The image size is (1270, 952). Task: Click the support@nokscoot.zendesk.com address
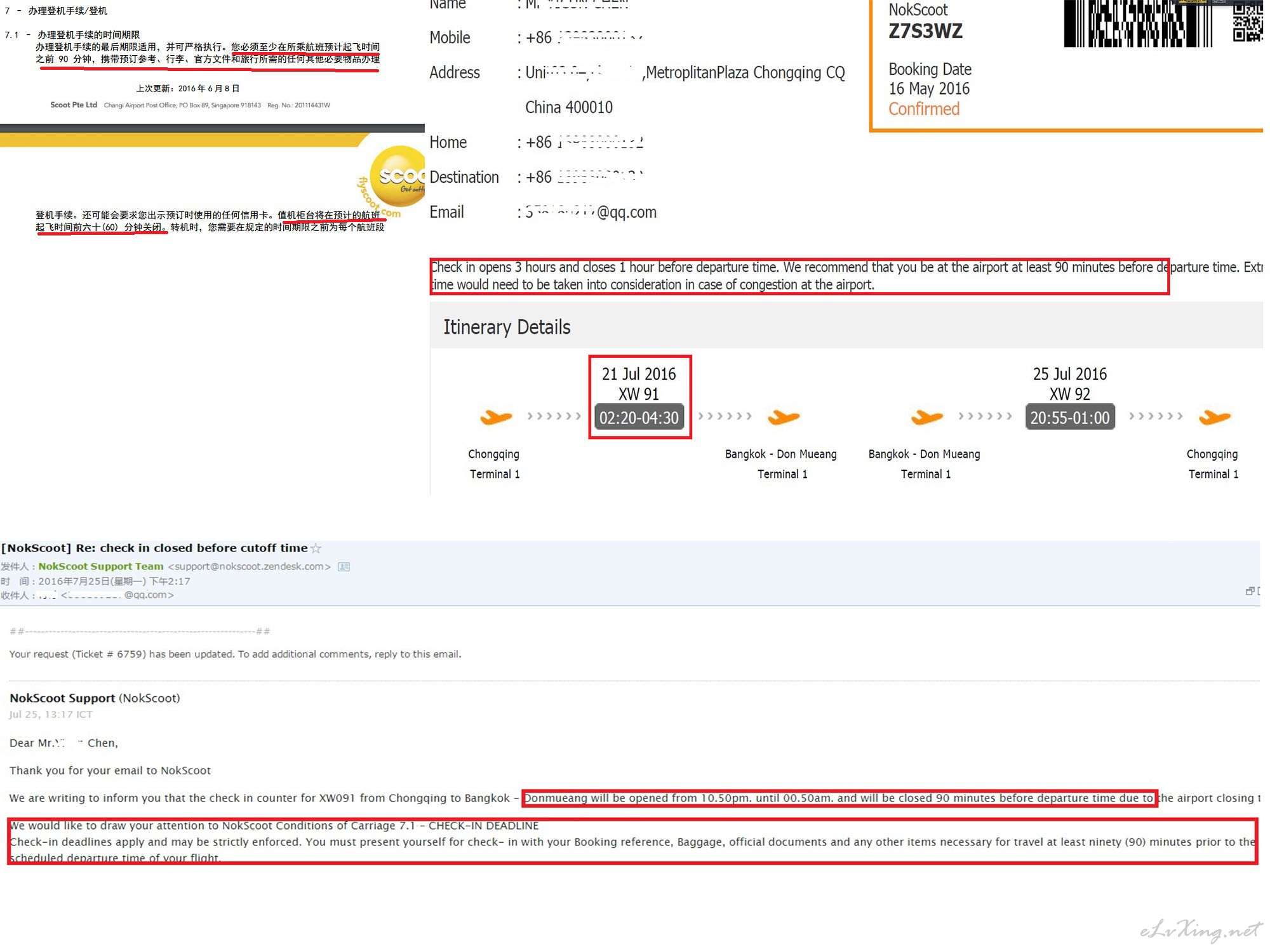249,566
